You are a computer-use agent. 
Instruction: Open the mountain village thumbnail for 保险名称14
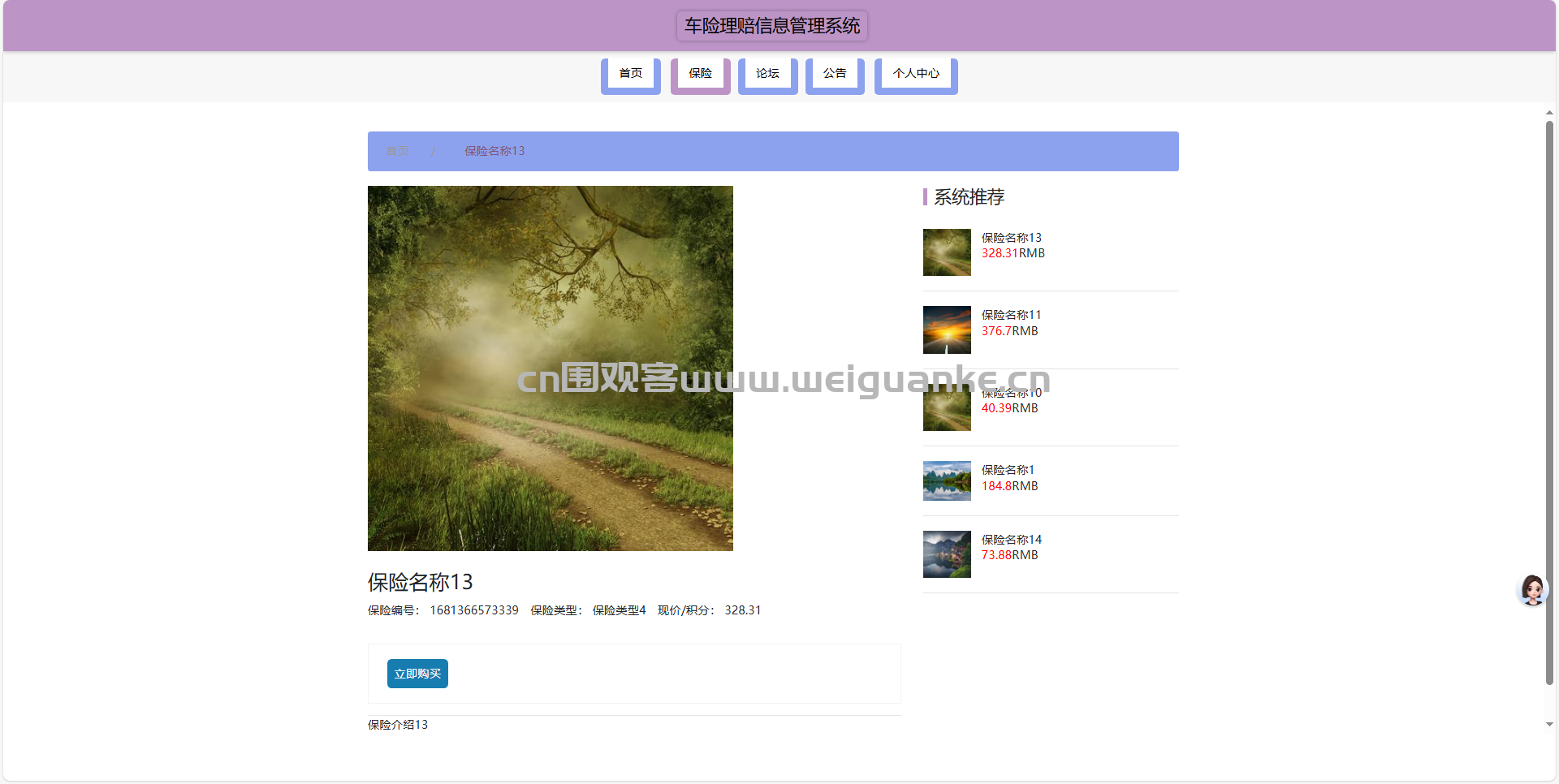coord(947,554)
